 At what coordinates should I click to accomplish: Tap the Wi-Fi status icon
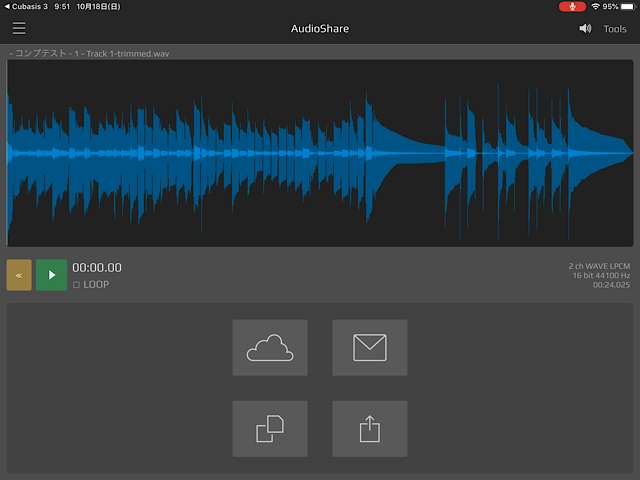(596, 7)
